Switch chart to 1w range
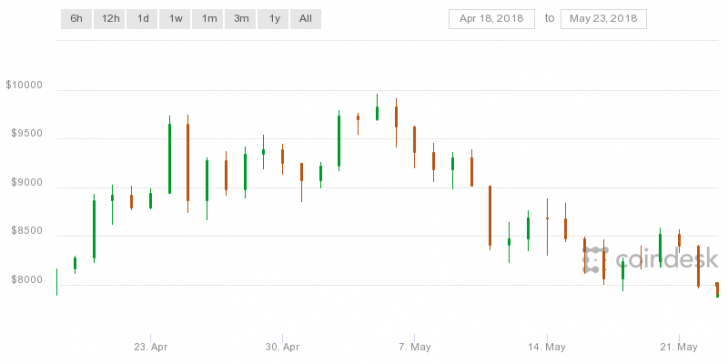The width and height of the screenshot is (728, 364). click(x=175, y=19)
